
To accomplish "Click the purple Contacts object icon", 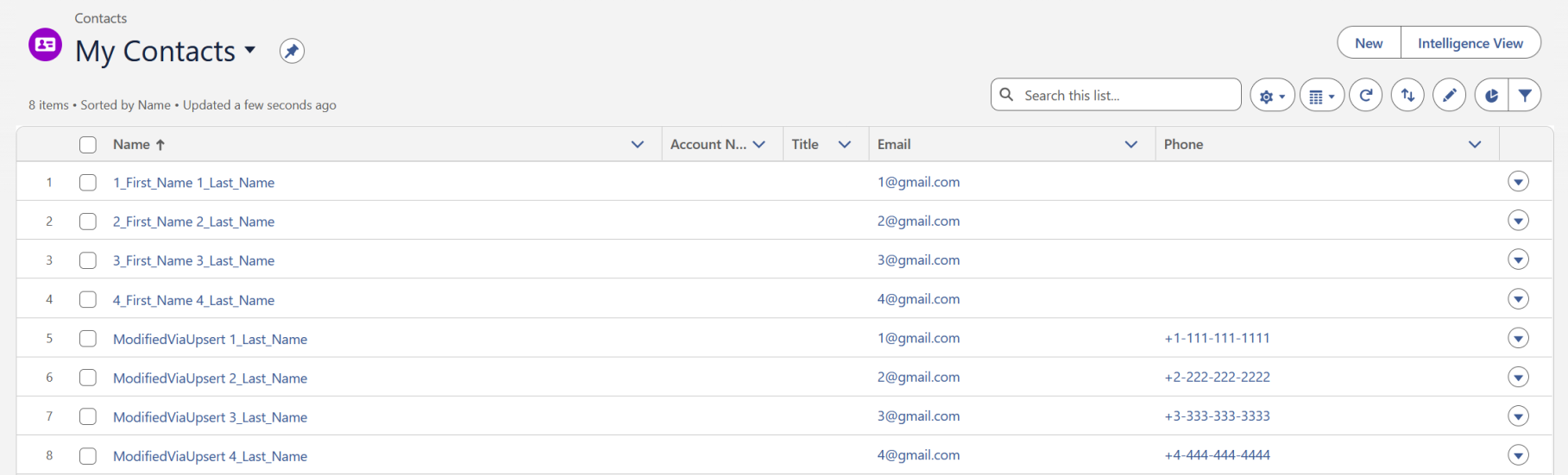I will point(45,45).
